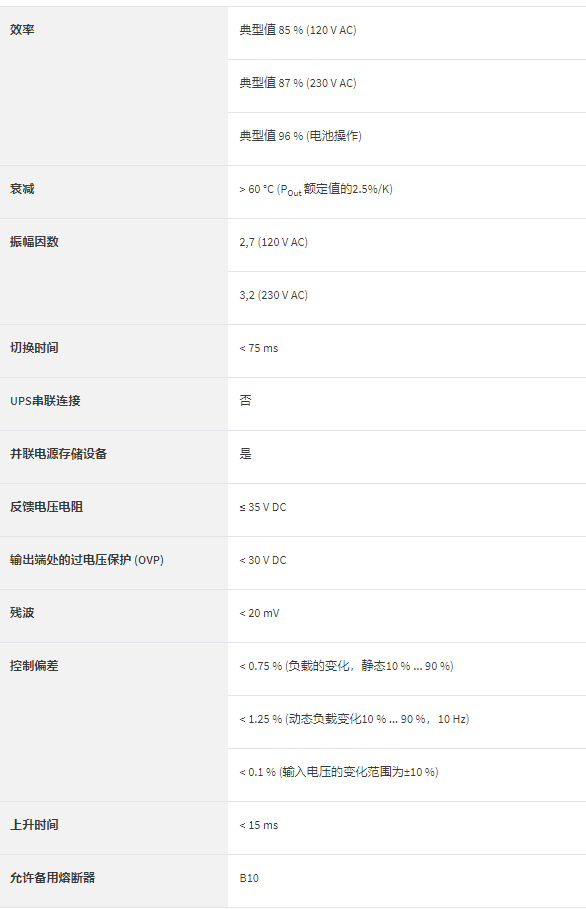The width and height of the screenshot is (586, 909).
Task: Select the 典型值 87 % (230 V AC) value
Action: 298,83
